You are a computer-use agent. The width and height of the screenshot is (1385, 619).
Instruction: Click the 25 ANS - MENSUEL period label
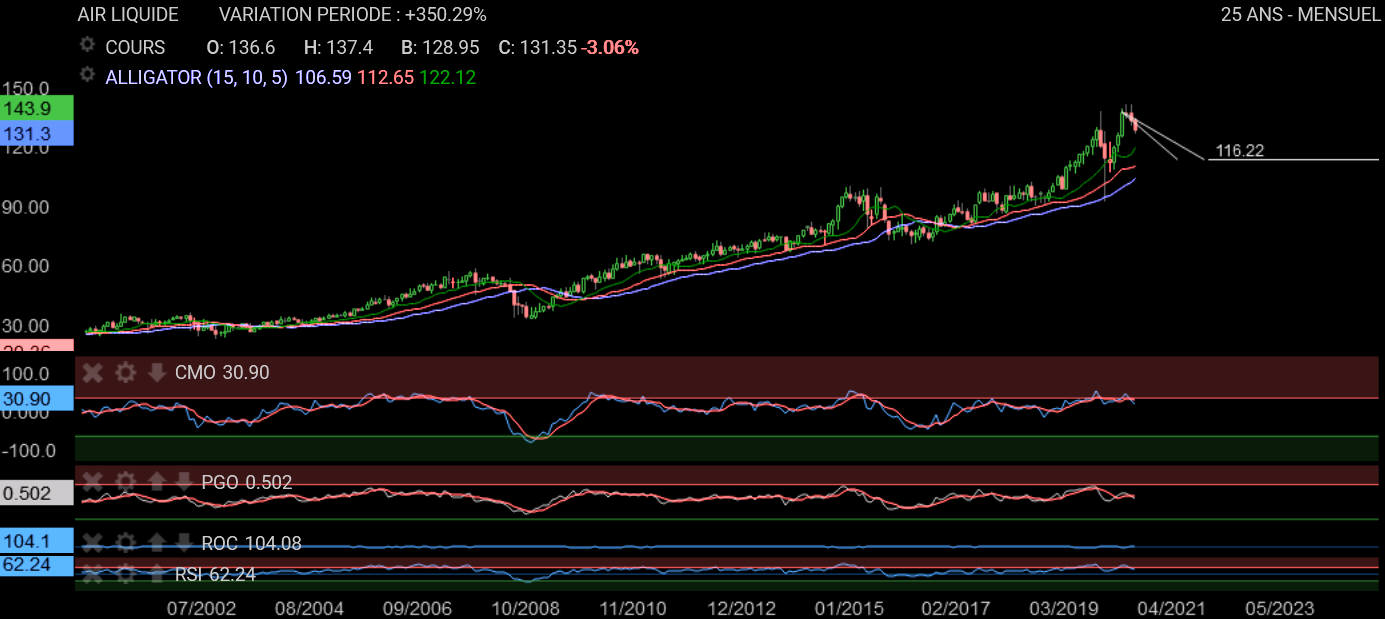point(1297,15)
